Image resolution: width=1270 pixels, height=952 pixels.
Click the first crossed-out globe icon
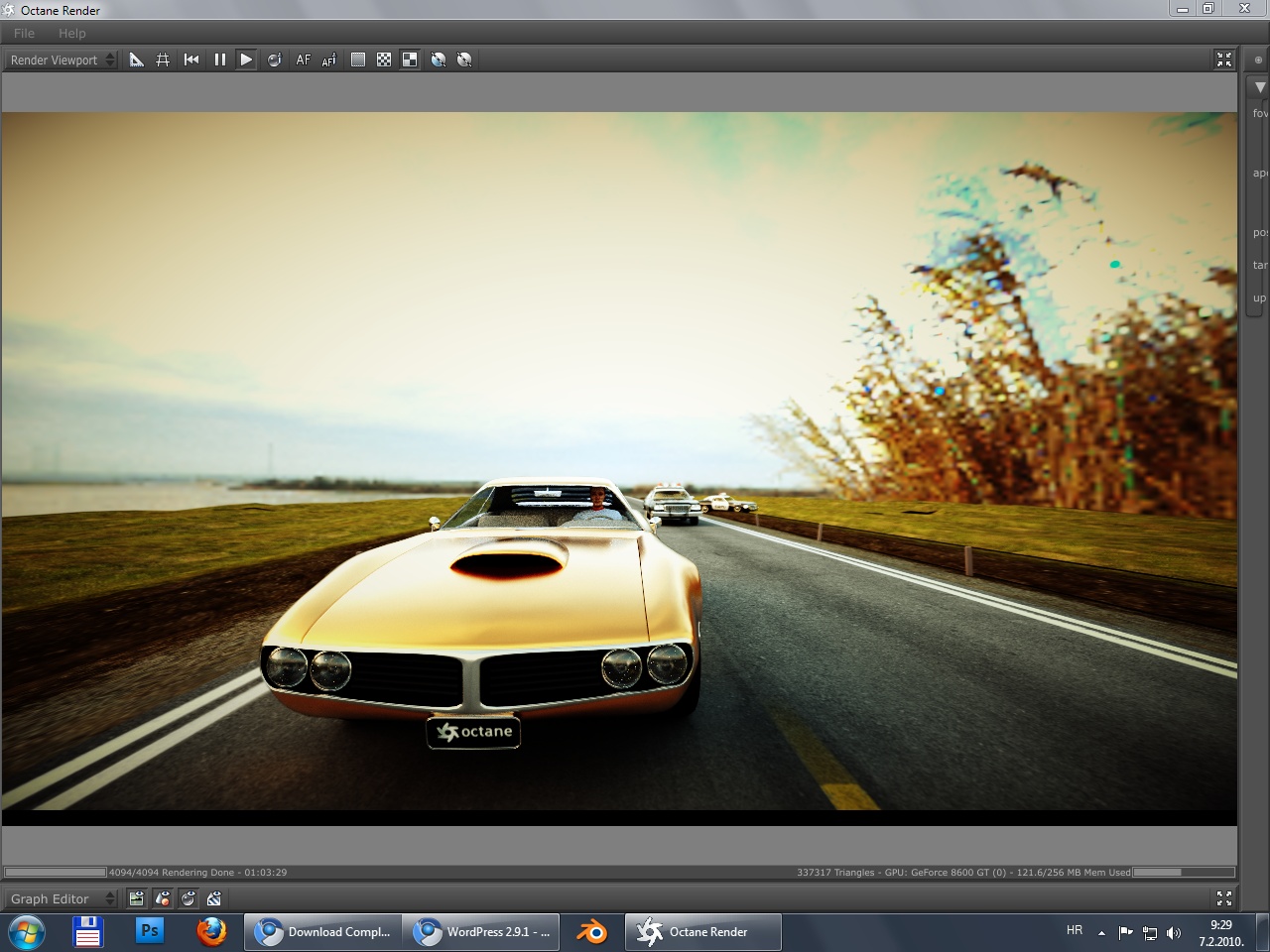coord(438,59)
